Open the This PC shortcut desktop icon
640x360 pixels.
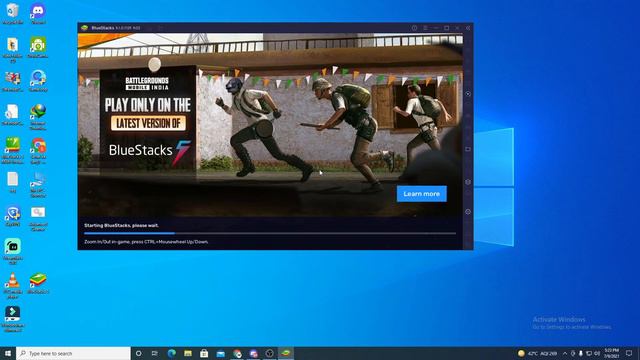point(38,184)
